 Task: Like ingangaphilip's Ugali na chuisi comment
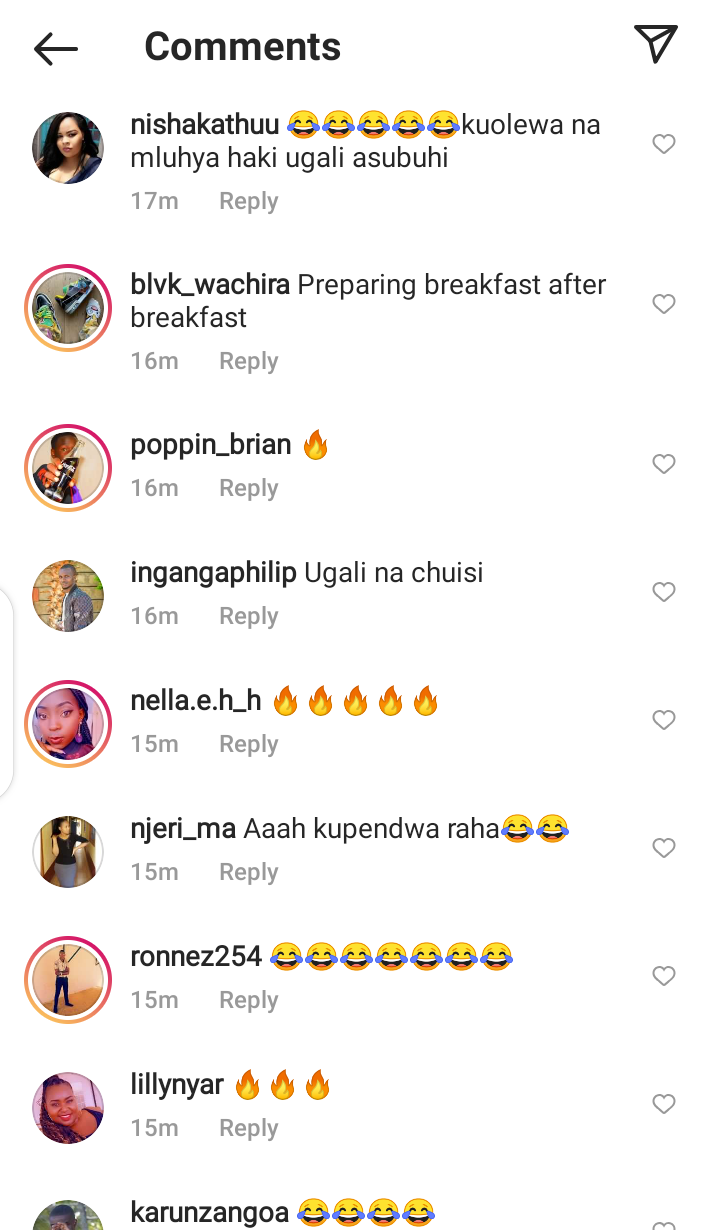pos(664,592)
